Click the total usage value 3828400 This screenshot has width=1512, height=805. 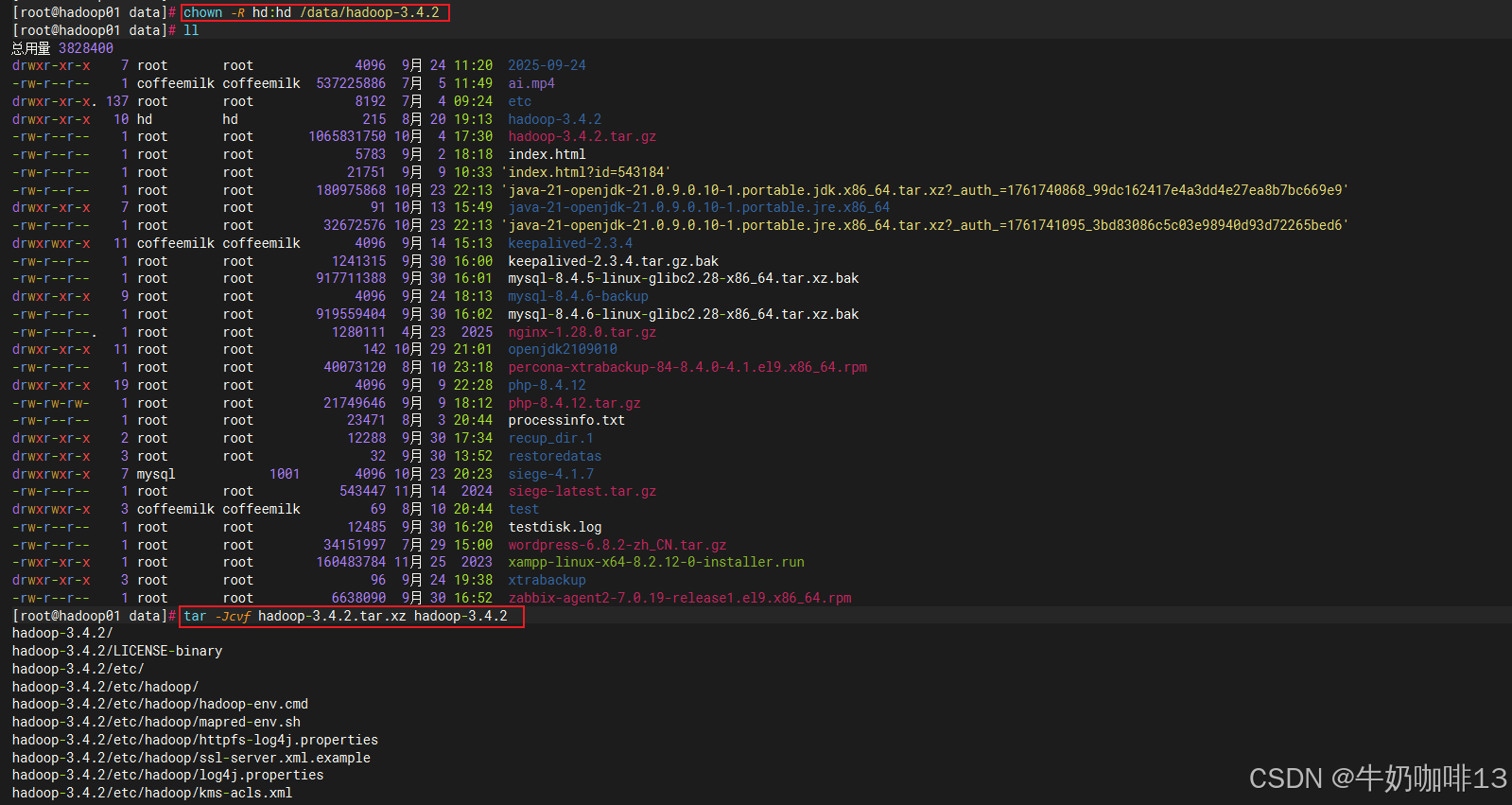pyautogui.click(x=86, y=48)
